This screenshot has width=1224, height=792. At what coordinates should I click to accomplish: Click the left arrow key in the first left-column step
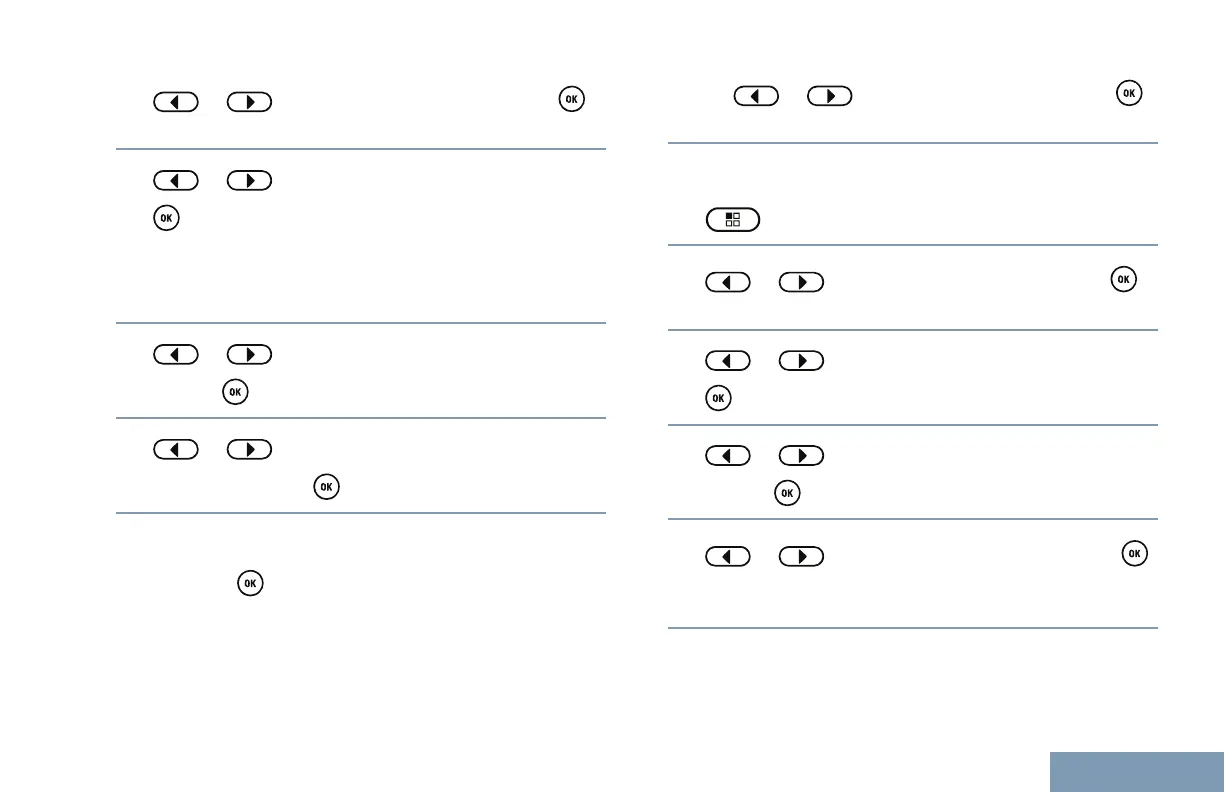click(x=176, y=102)
